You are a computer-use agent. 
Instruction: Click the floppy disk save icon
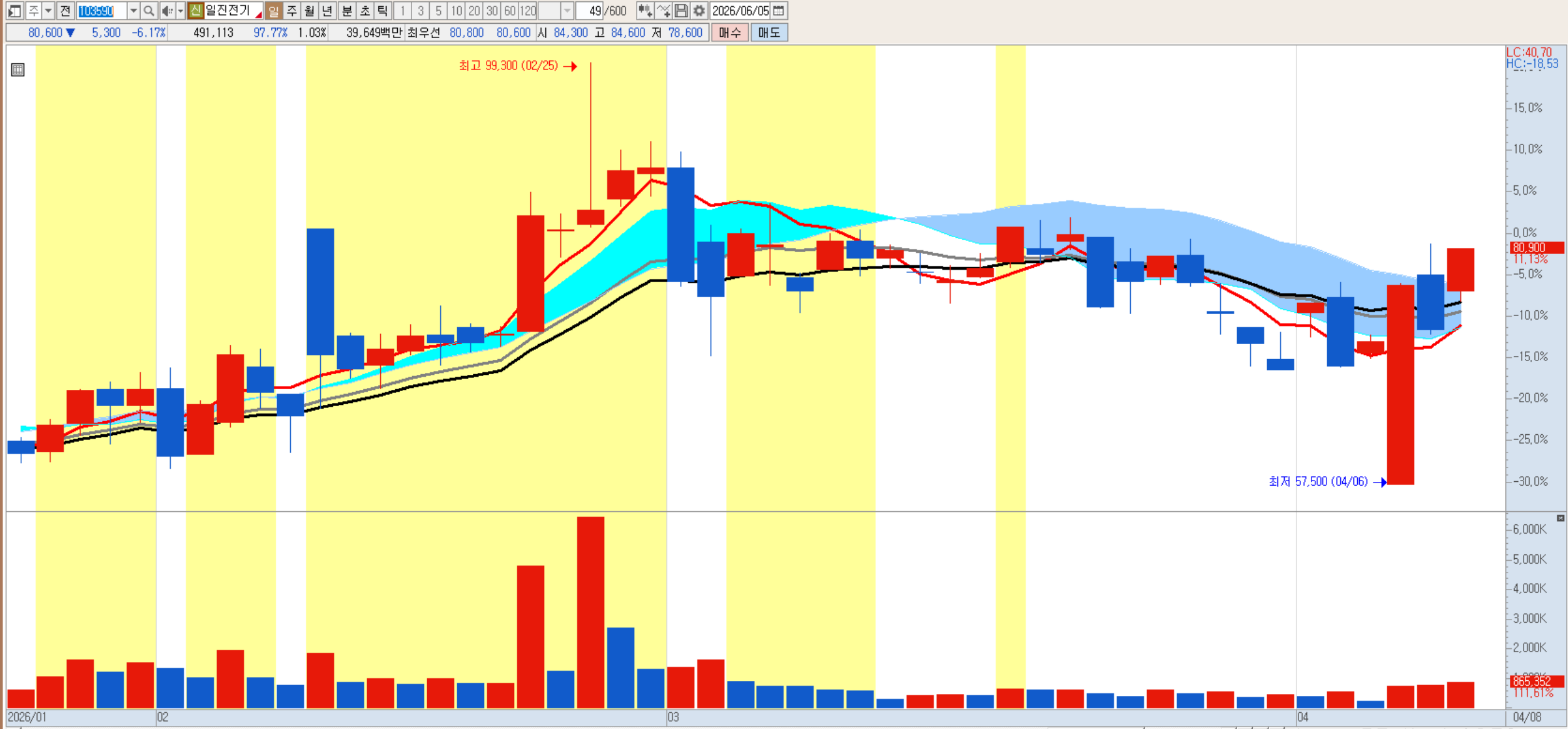coord(681,11)
